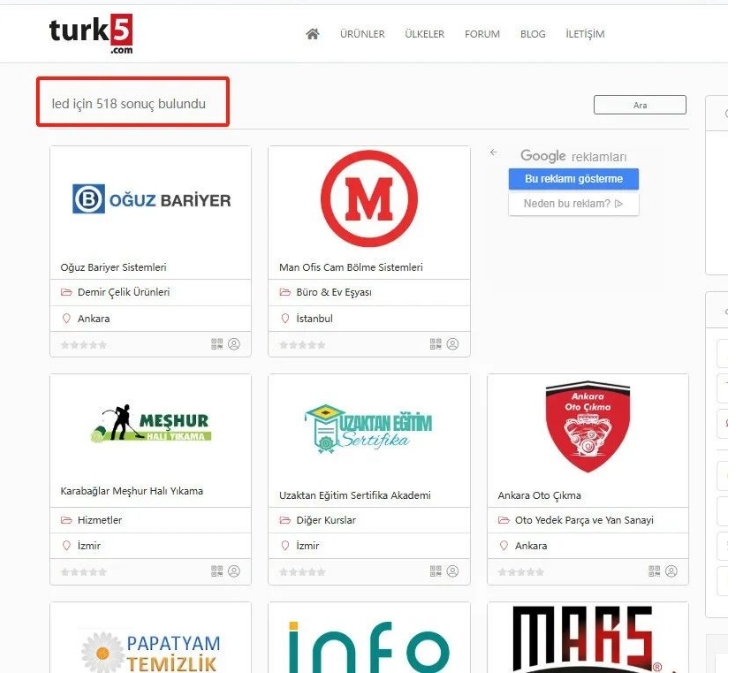Open profile icon for Karabağlar Meşhur Halı Yıkama

point(234,571)
